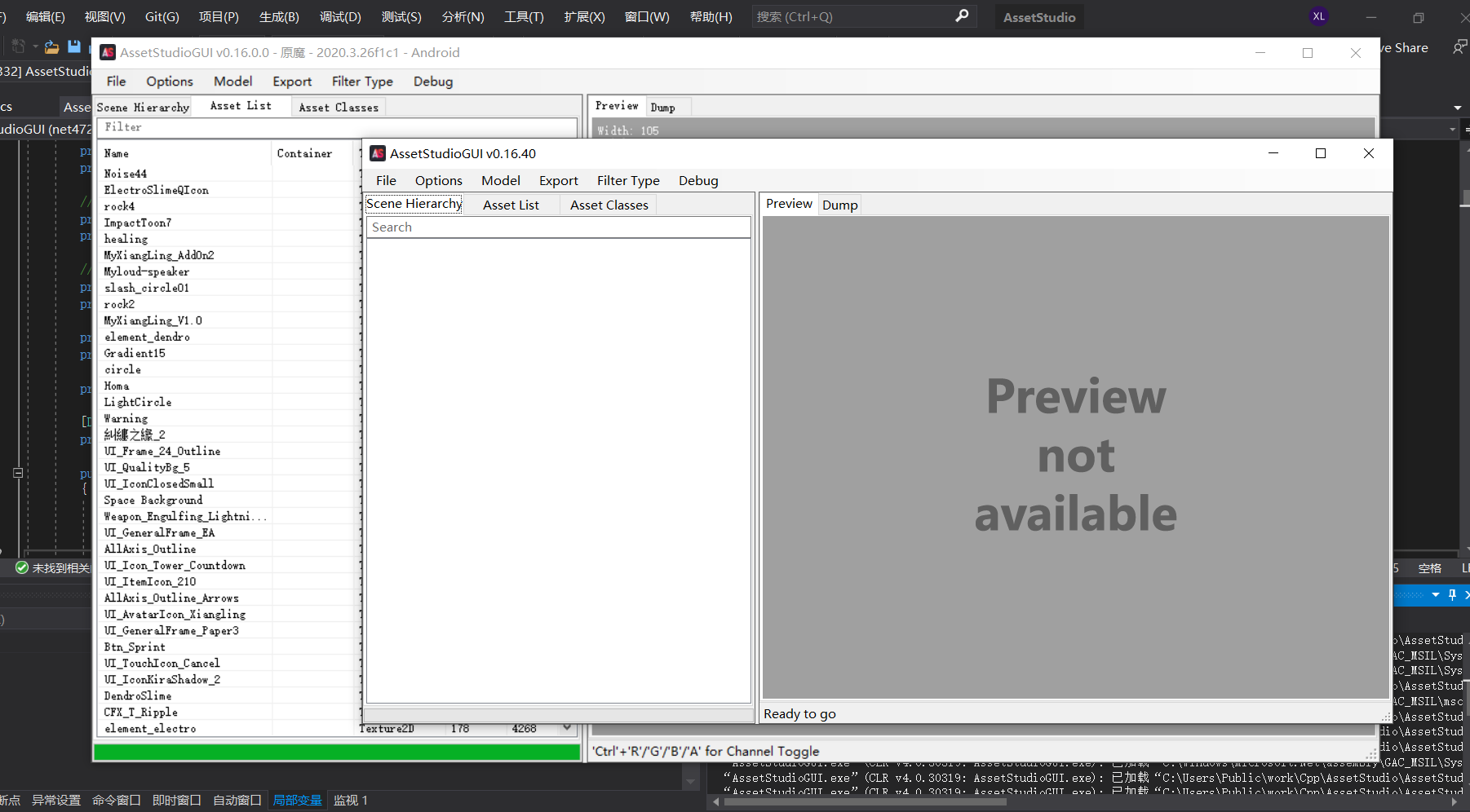Open Filter Type menu in v0.16.40 window
Screen dimensions: 1470x812
(627, 180)
